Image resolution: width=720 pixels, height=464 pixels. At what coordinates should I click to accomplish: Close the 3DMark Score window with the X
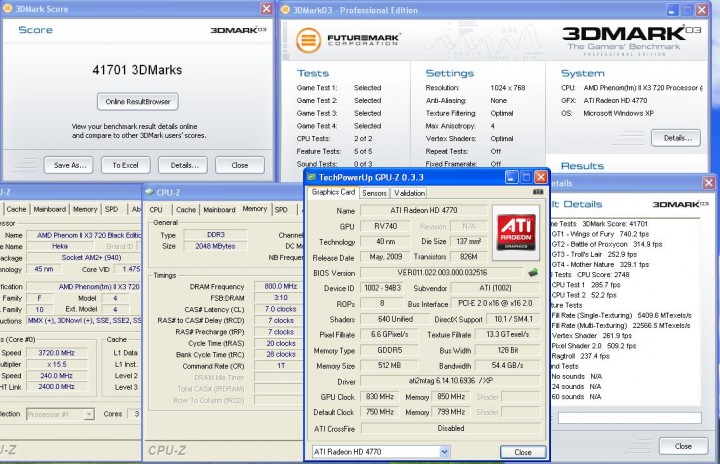pyautogui.click(x=266, y=9)
